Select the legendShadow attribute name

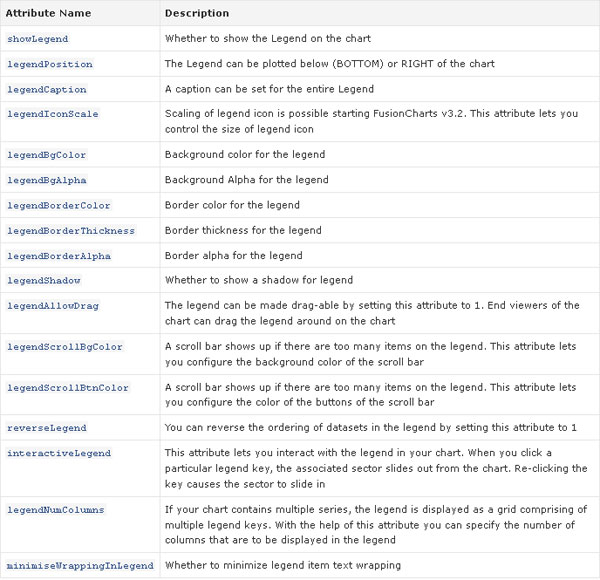pos(44,280)
